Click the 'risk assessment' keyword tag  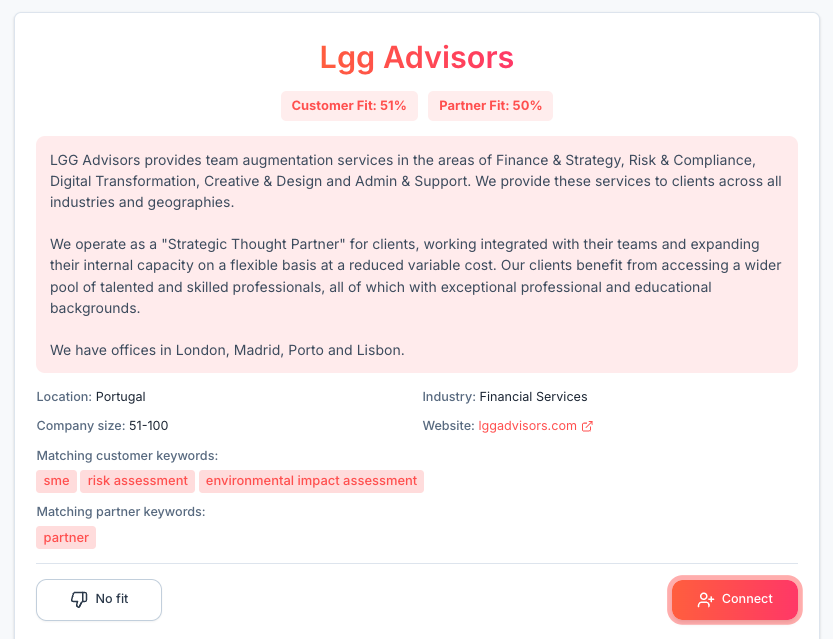[x=138, y=481]
